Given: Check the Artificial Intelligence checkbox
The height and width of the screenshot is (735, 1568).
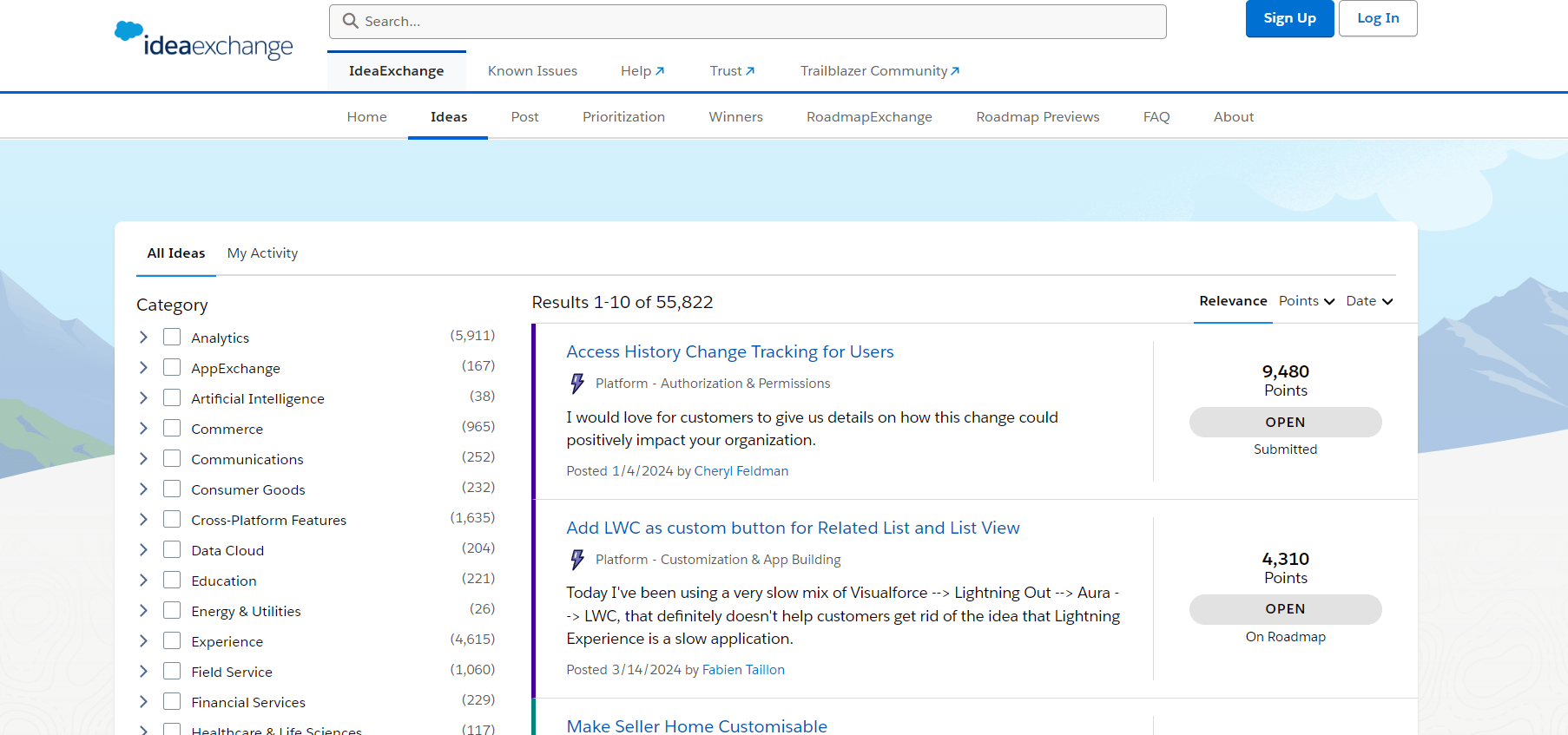Looking at the screenshot, I should coord(172,397).
